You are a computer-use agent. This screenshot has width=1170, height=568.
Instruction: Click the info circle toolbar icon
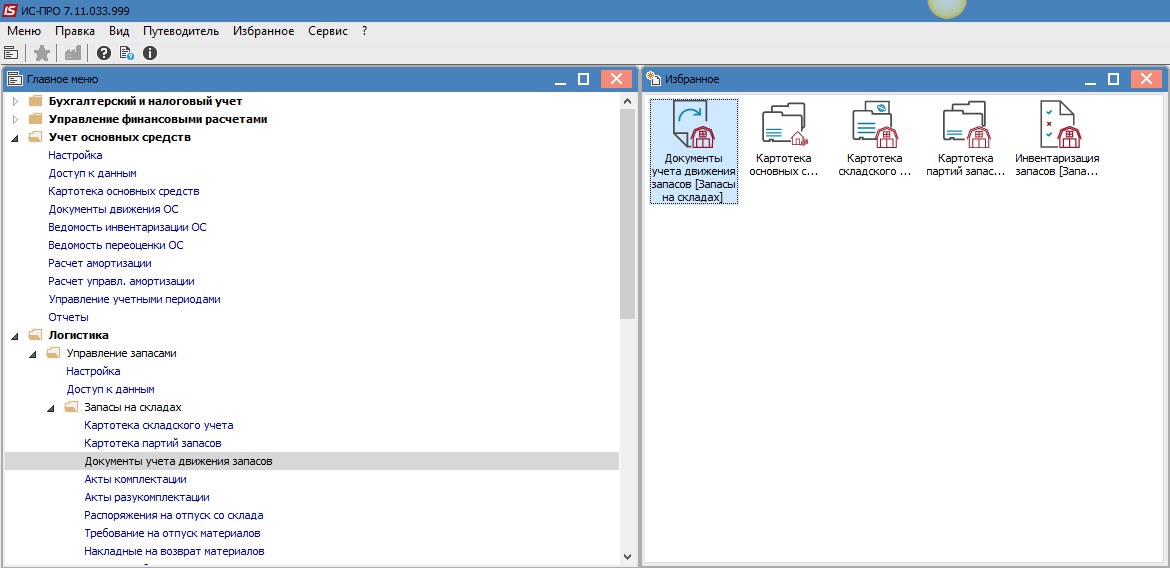(150, 53)
